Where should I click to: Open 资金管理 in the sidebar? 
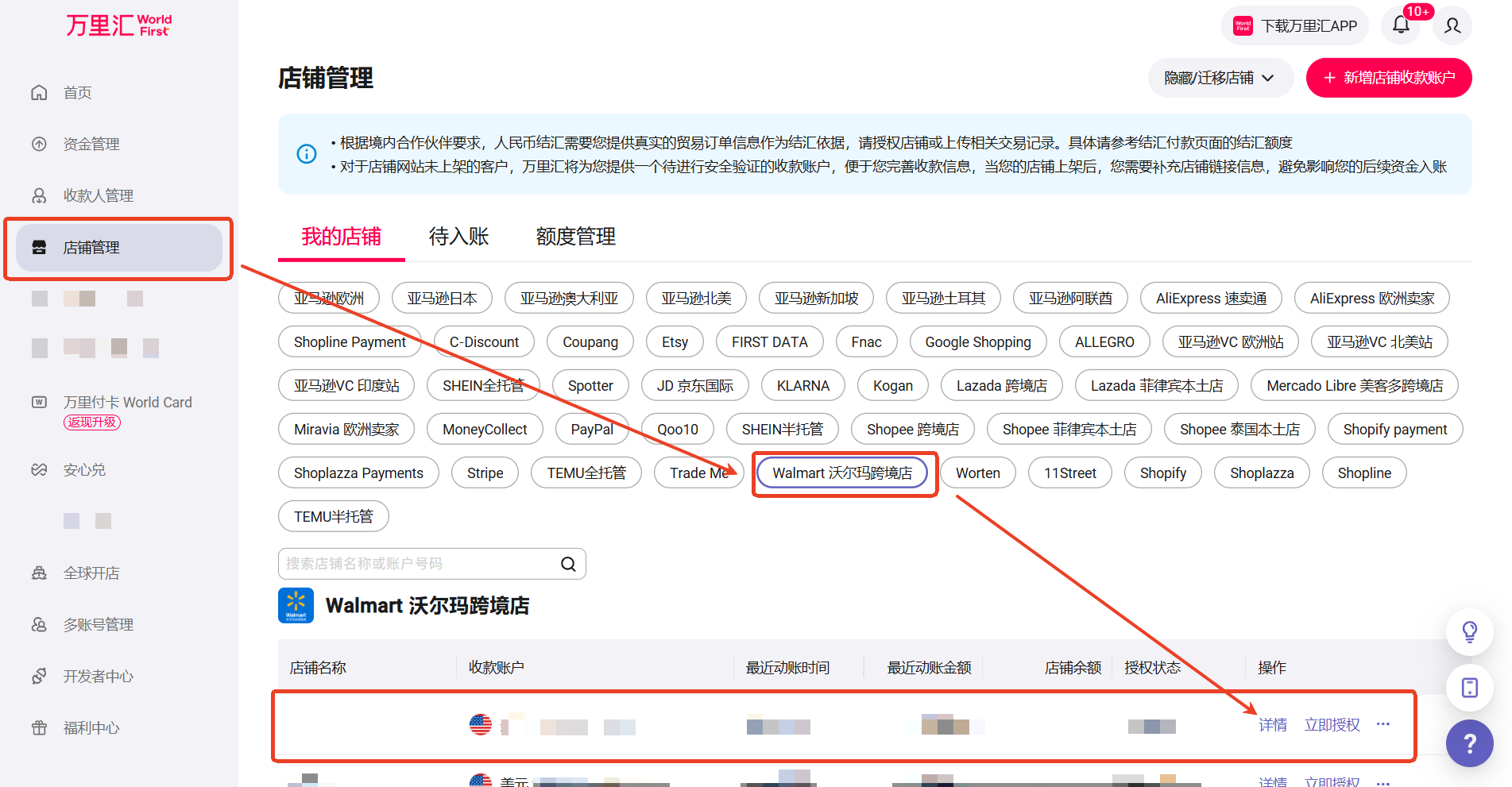[x=91, y=145]
